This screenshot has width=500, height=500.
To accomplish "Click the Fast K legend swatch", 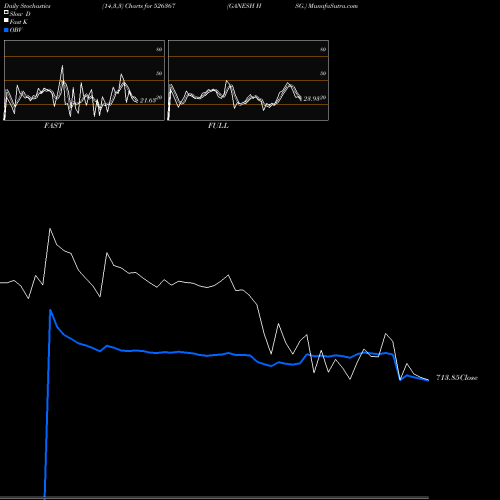I will [x=6, y=21].
